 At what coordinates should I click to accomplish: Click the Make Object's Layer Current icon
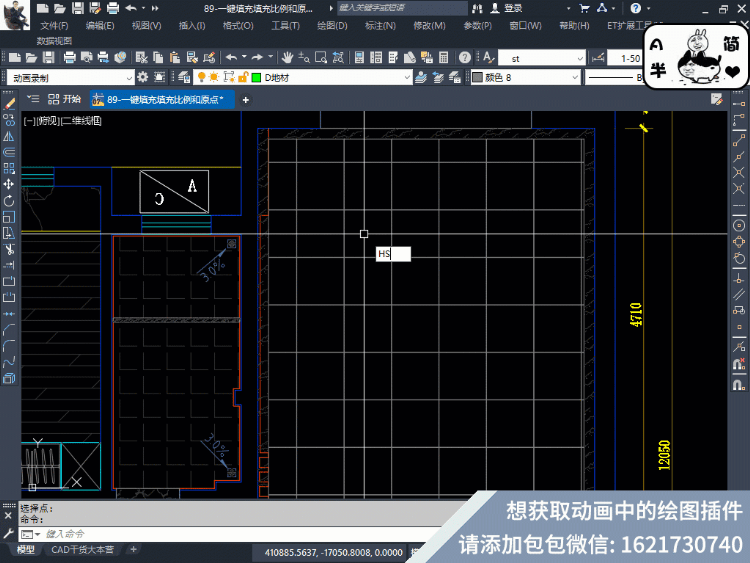(421, 77)
